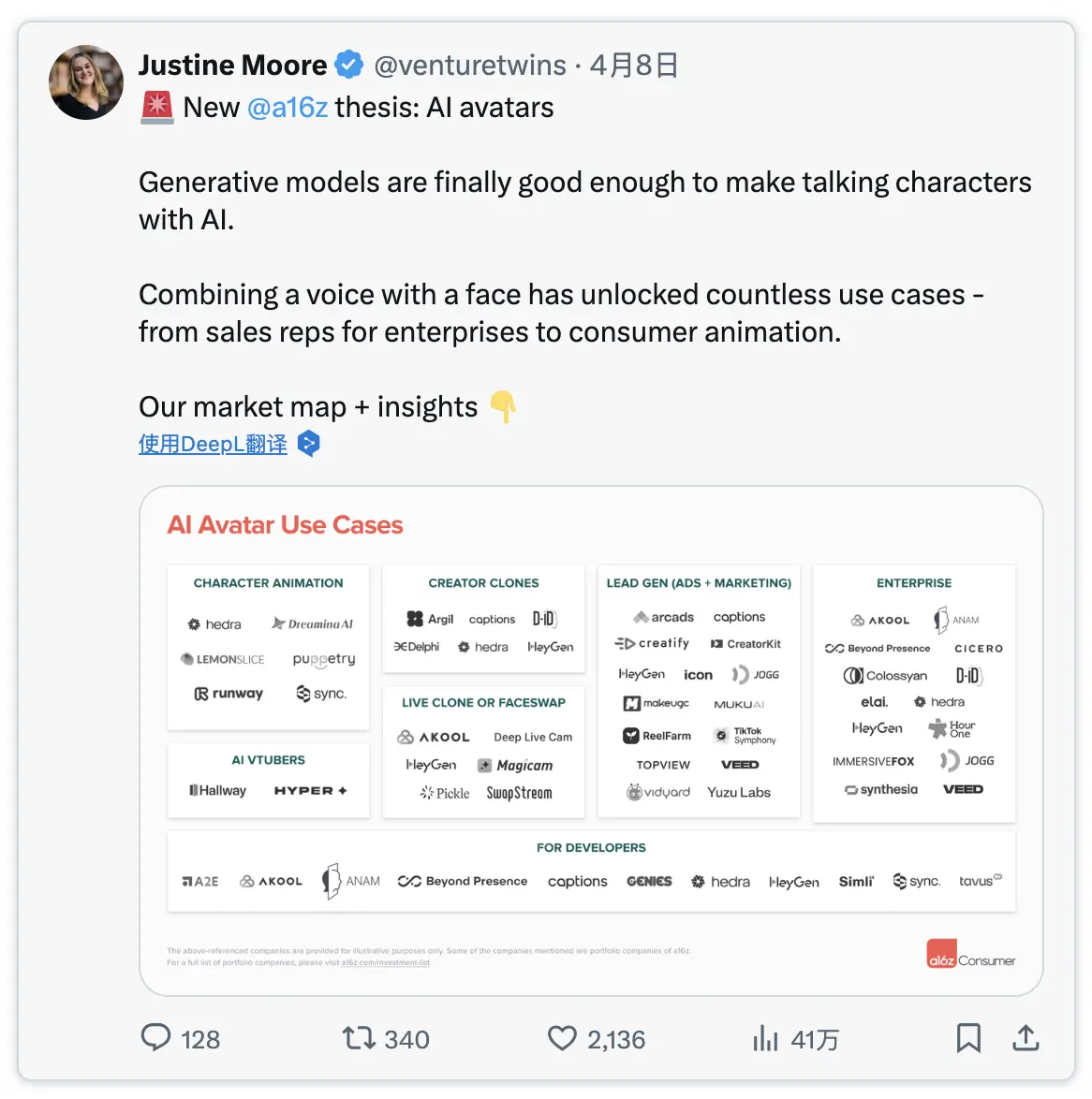This screenshot has height=1099, width=1092.
Task: Click the 340 retweets count
Action: tap(406, 1039)
